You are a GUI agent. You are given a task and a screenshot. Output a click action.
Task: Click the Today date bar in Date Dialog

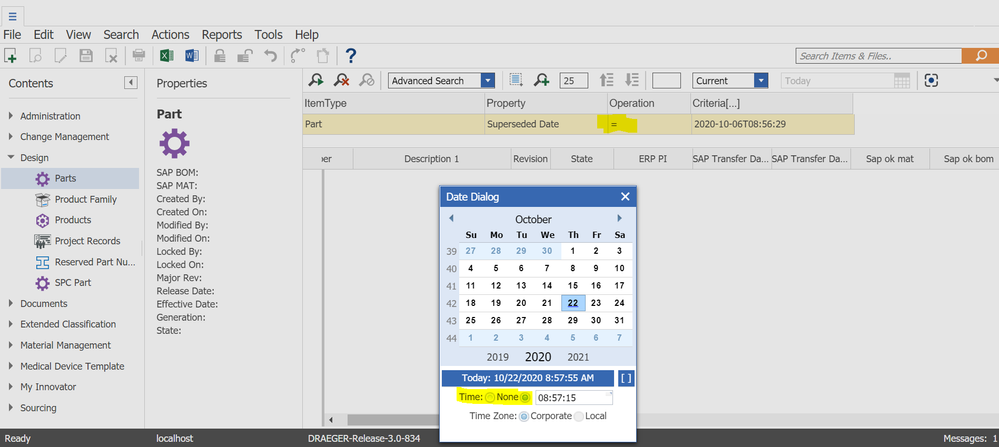pyautogui.click(x=527, y=378)
